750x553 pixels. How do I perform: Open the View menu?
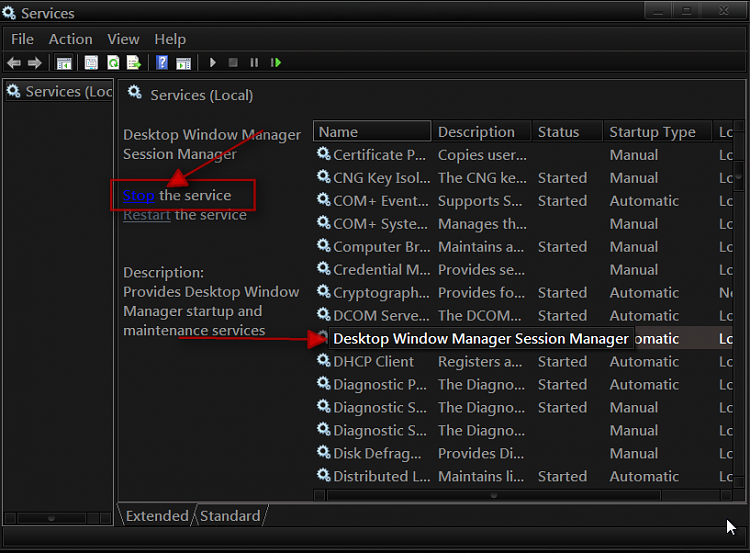point(123,39)
